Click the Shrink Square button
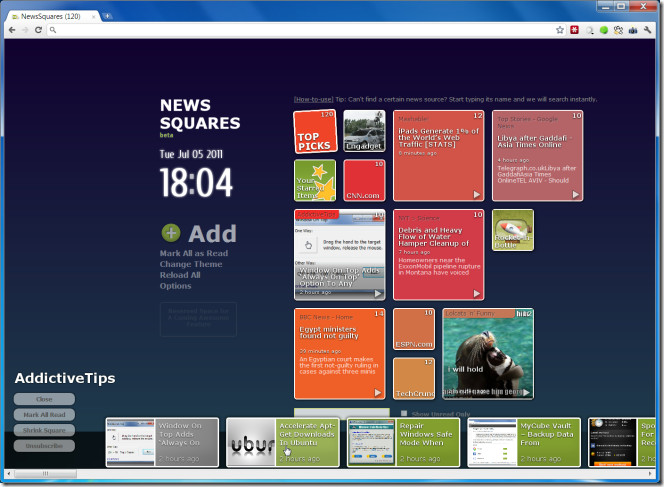Image resolution: width=664 pixels, height=487 pixels. point(44,430)
